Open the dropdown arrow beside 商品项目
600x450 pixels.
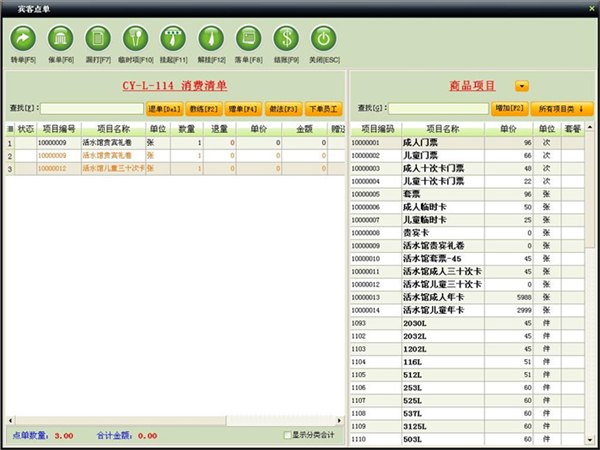click(x=522, y=86)
